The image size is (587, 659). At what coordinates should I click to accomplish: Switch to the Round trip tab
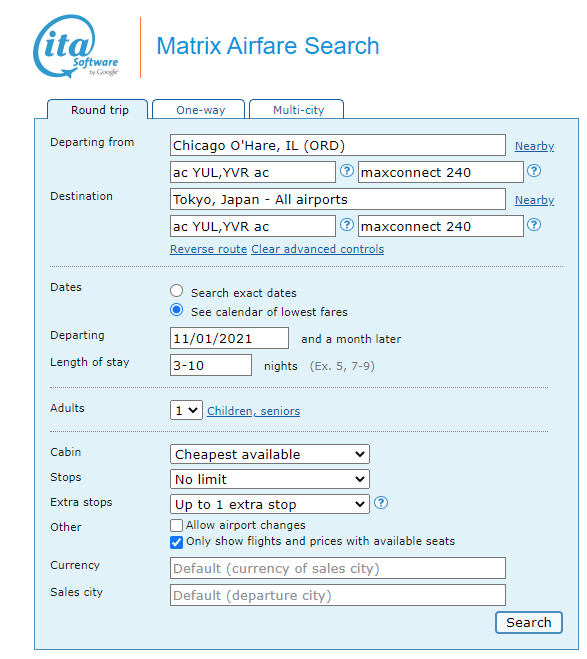(x=97, y=110)
